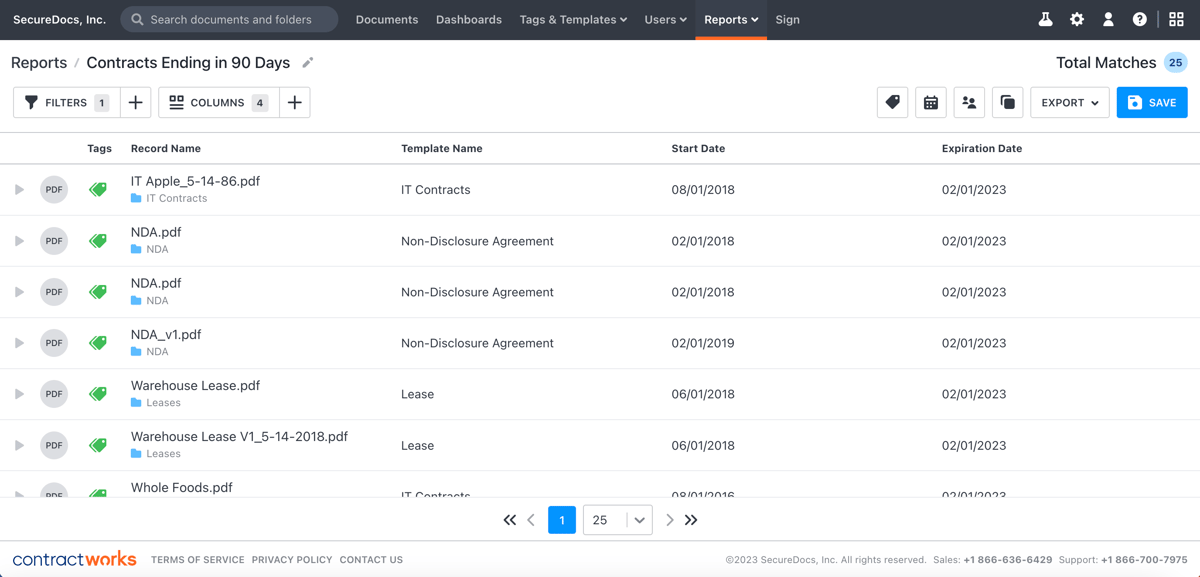
Task: Open the rows-per-page dropdown showing 25
Action: click(x=617, y=520)
